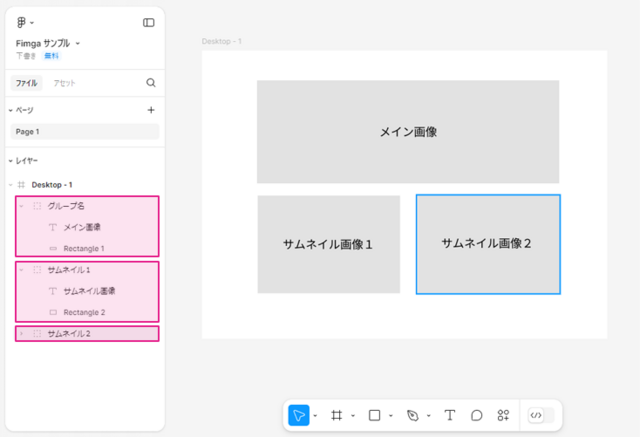The height and width of the screenshot is (437, 640).
Task: Toggle the sidebar collapse icon
Action: [x=149, y=22]
